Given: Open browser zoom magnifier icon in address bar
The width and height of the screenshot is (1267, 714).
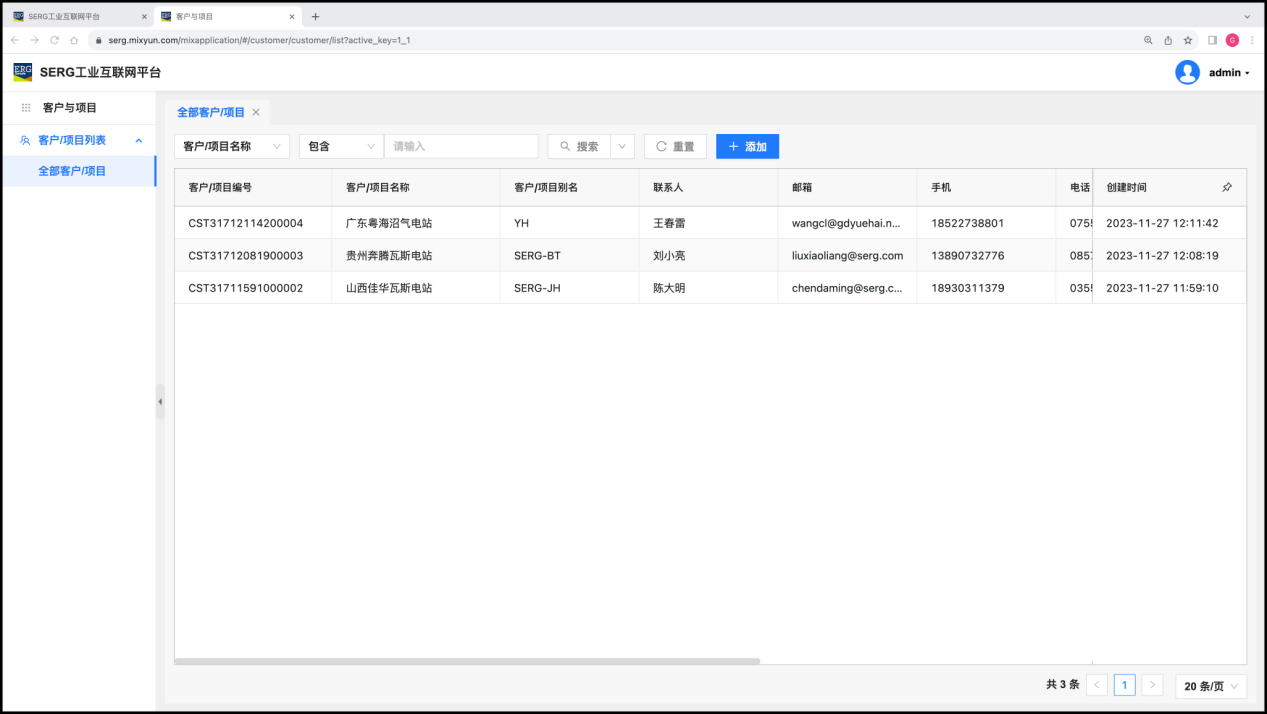Looking at the screenshot, I should (x=1148, y=40).
